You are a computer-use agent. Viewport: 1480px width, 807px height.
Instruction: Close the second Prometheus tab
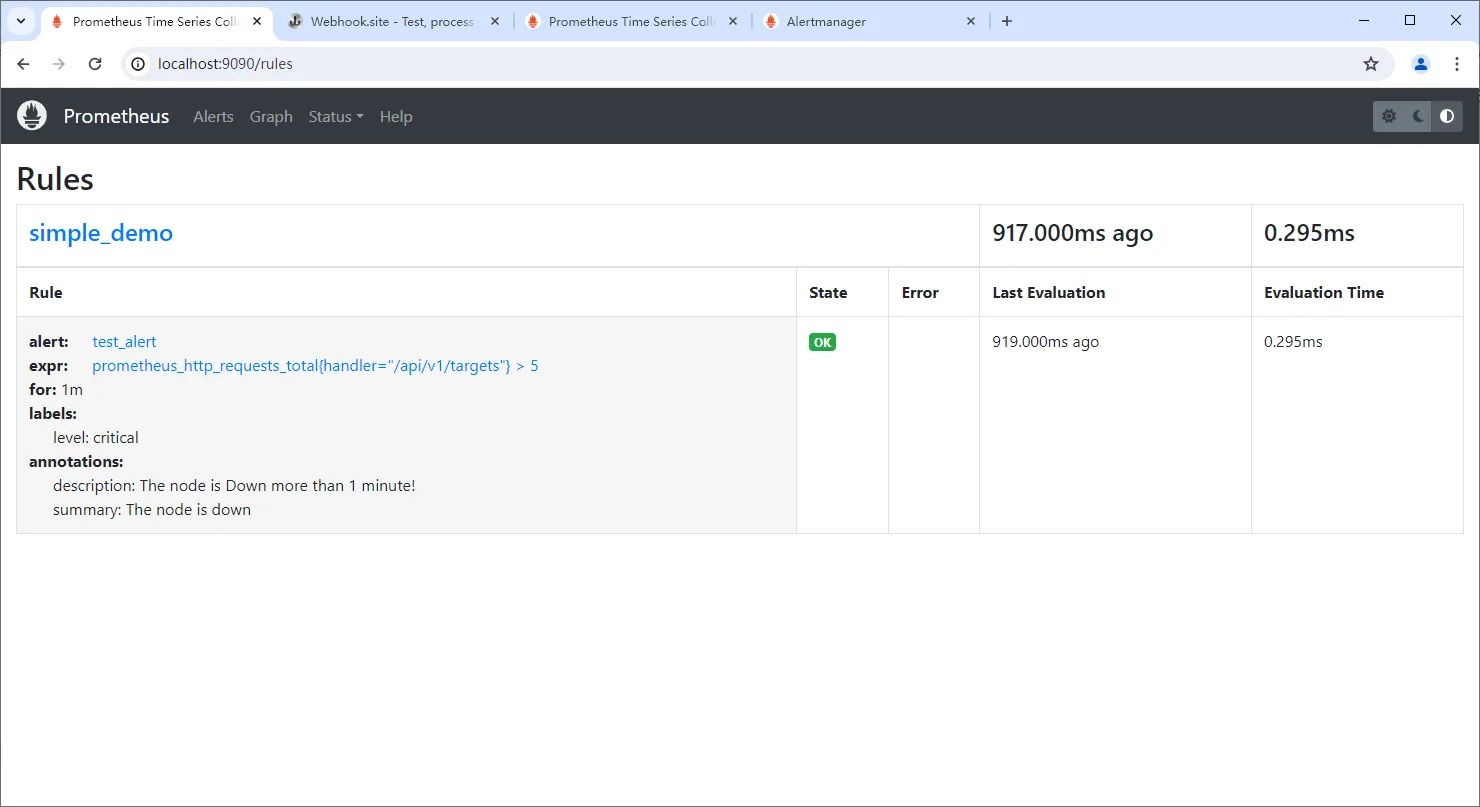[733, 21]
